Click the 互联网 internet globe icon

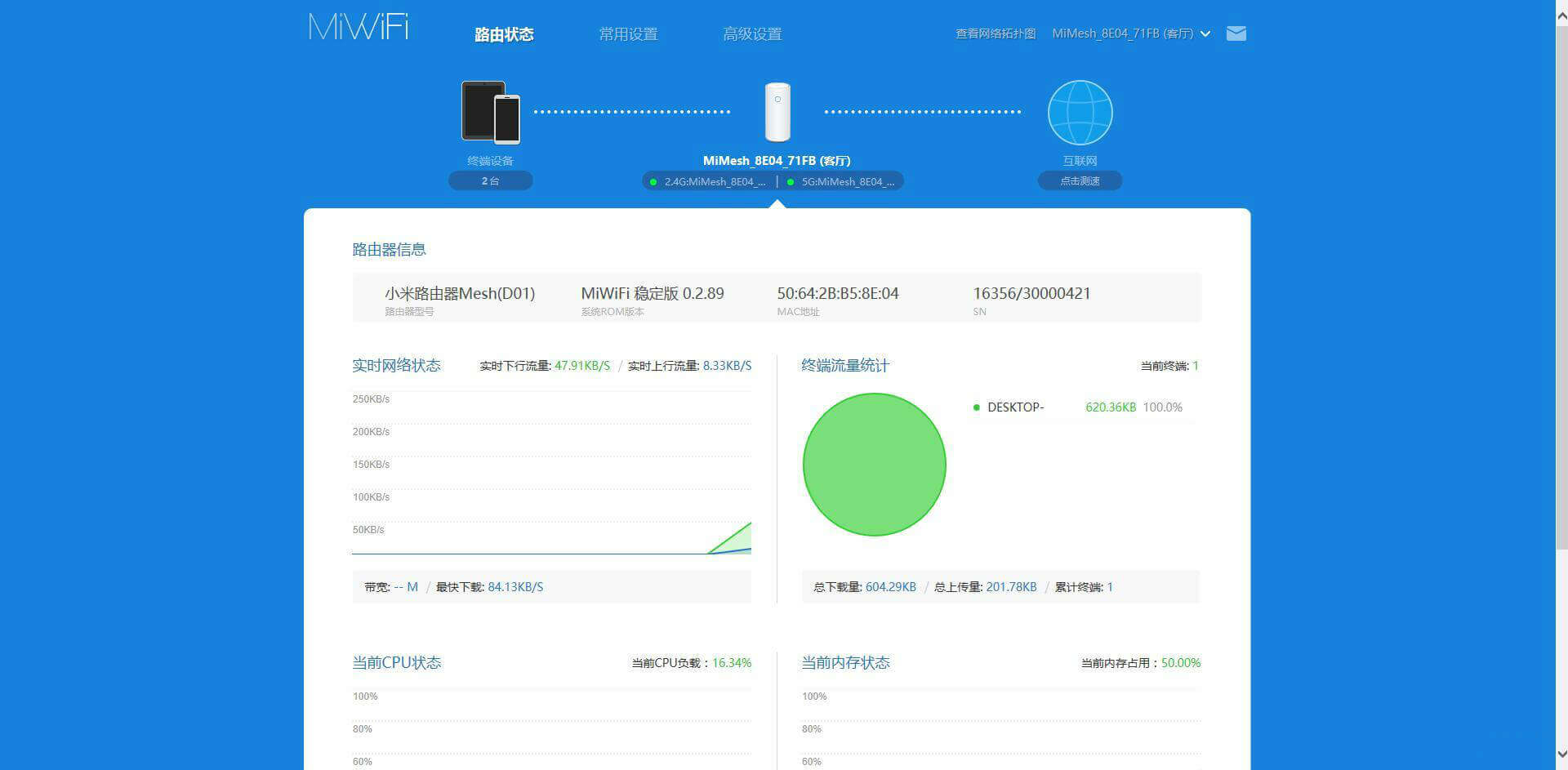(x=1079, y=112)
